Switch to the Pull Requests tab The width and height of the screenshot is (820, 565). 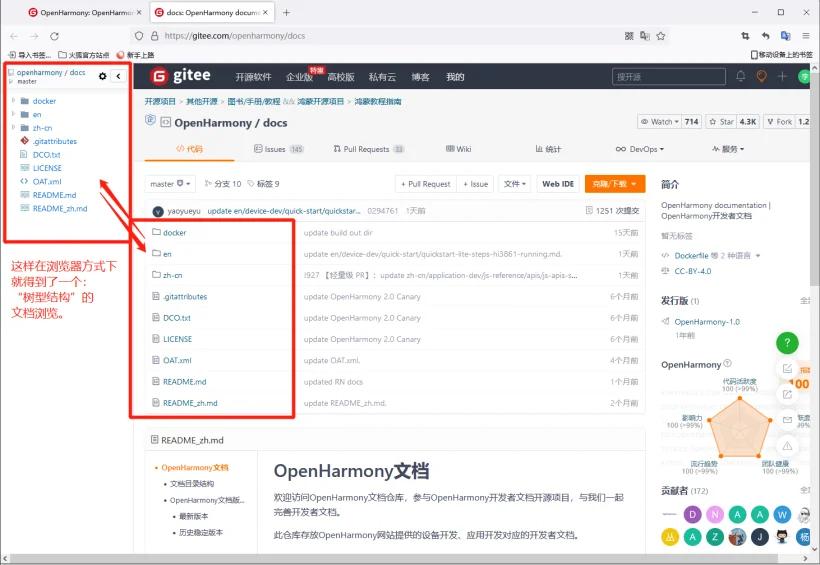[x=369, y=149]
